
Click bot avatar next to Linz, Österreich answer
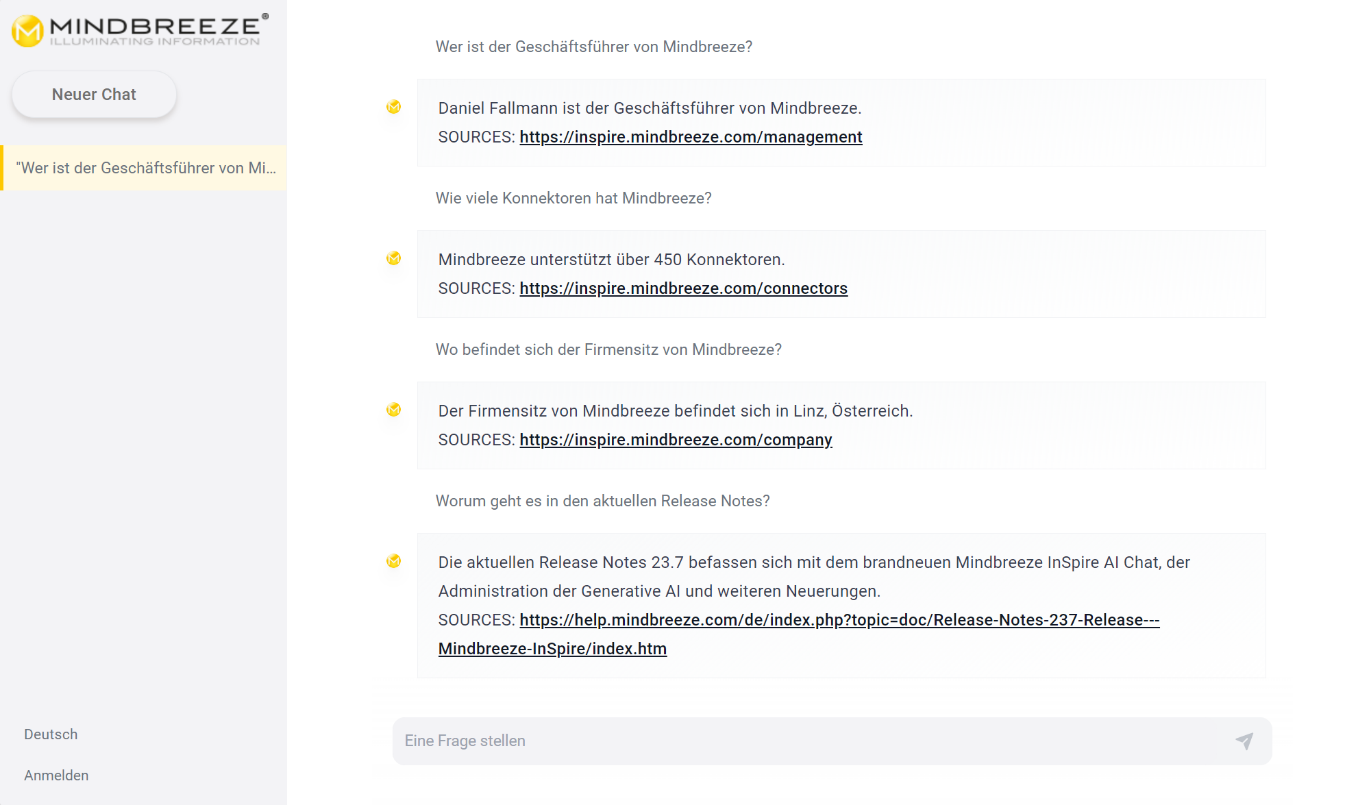pos(394,409)
